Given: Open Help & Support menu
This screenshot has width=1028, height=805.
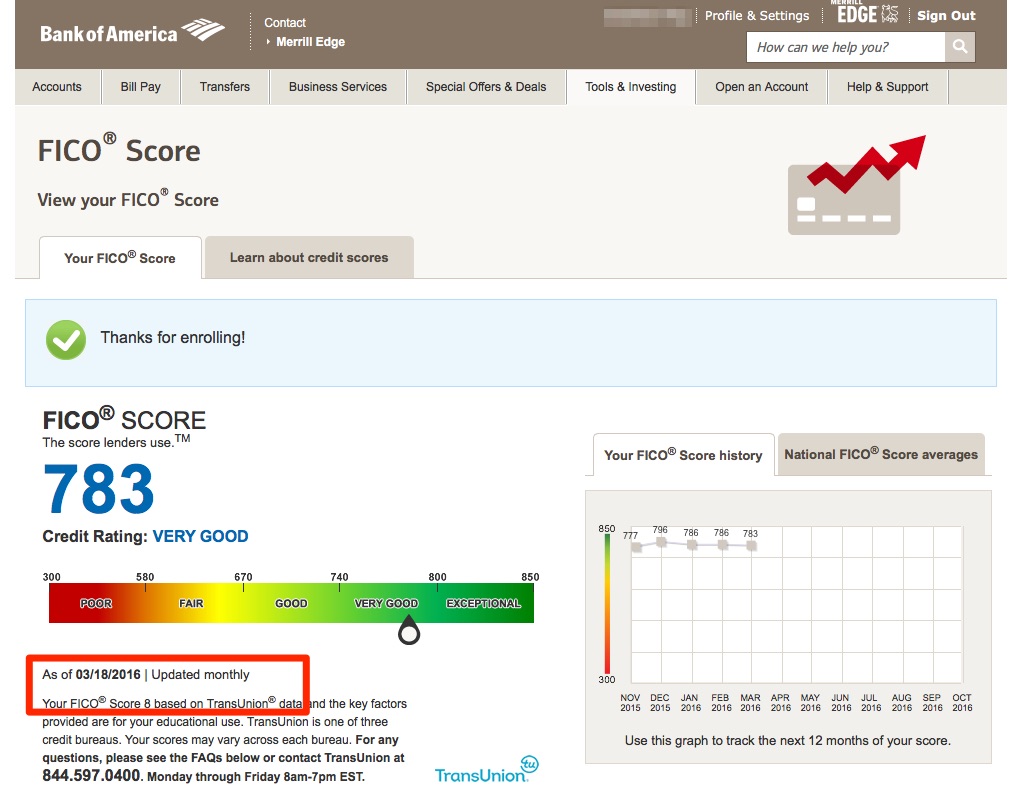Looking at the screenshot, I should (x=888, y=87).
